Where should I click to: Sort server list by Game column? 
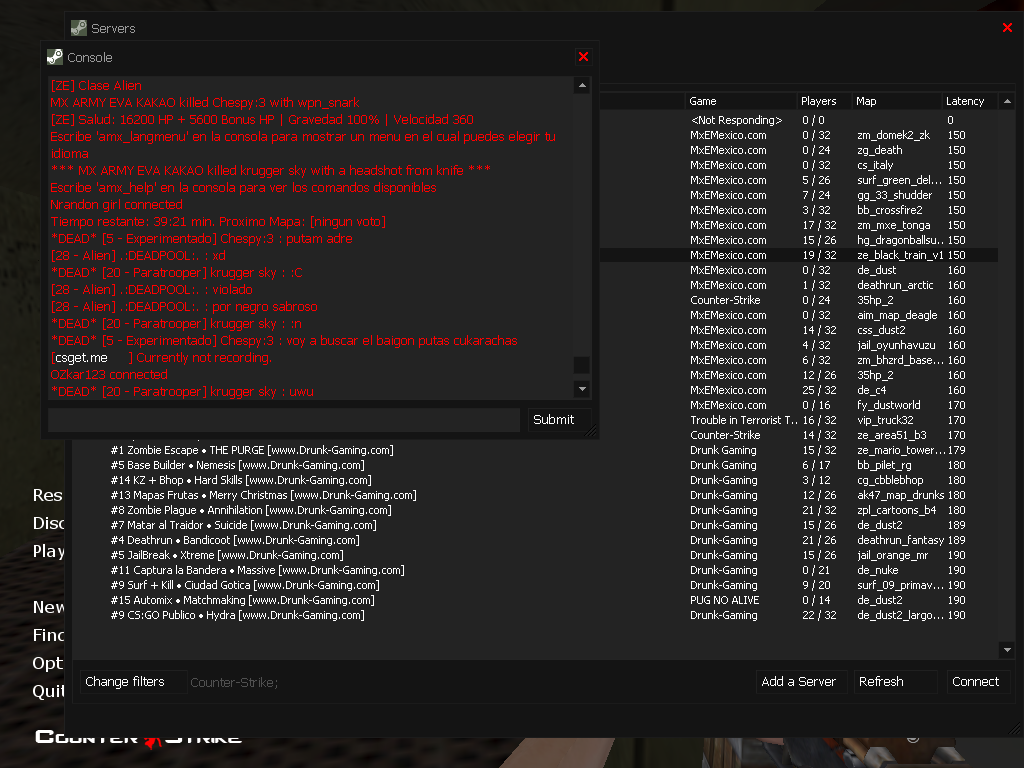[741, 101]
